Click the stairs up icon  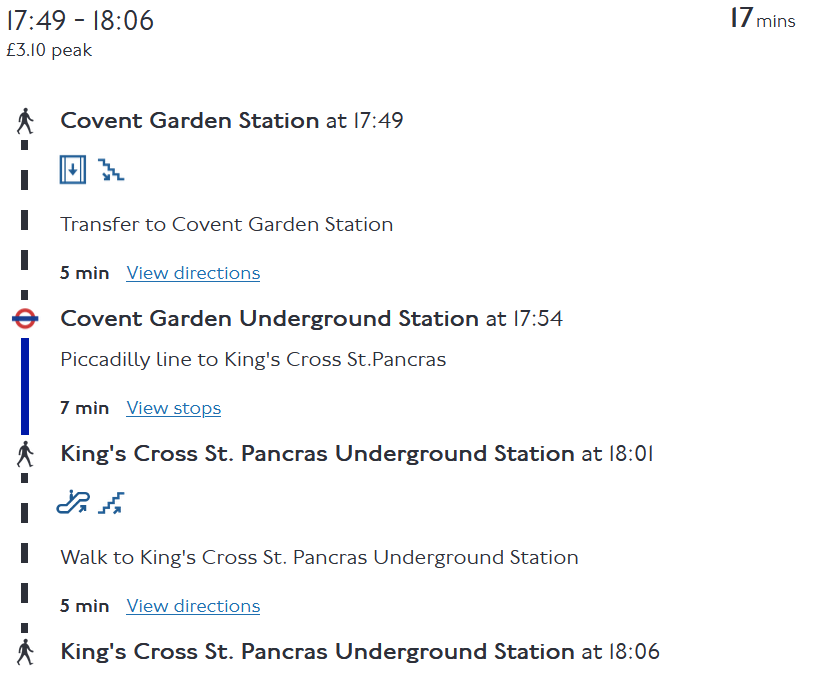click(x=111, y=503)
